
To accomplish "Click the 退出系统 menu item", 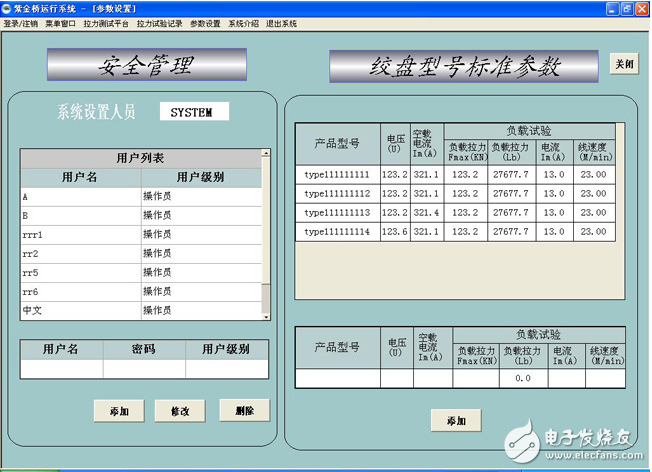I will coord(281,23).
